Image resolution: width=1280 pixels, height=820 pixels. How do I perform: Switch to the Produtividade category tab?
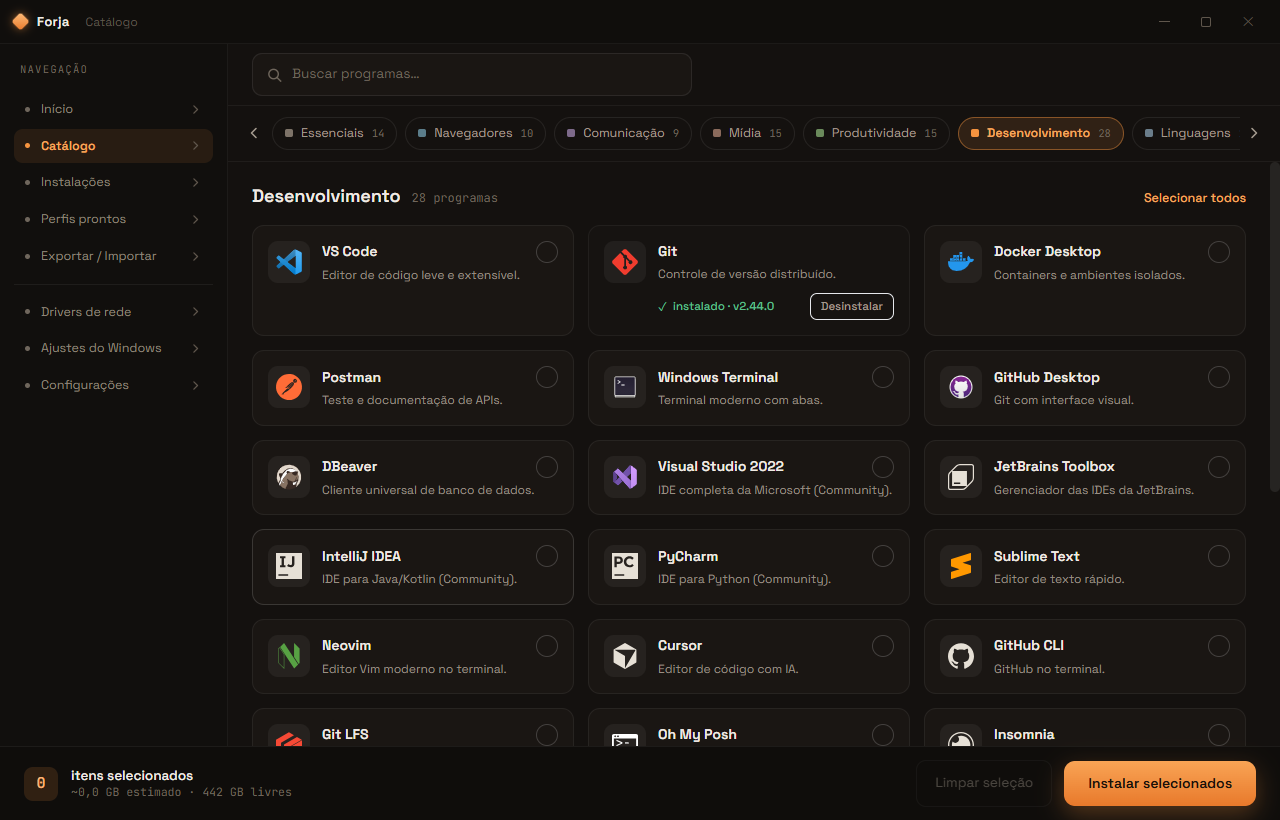point(876,133)
